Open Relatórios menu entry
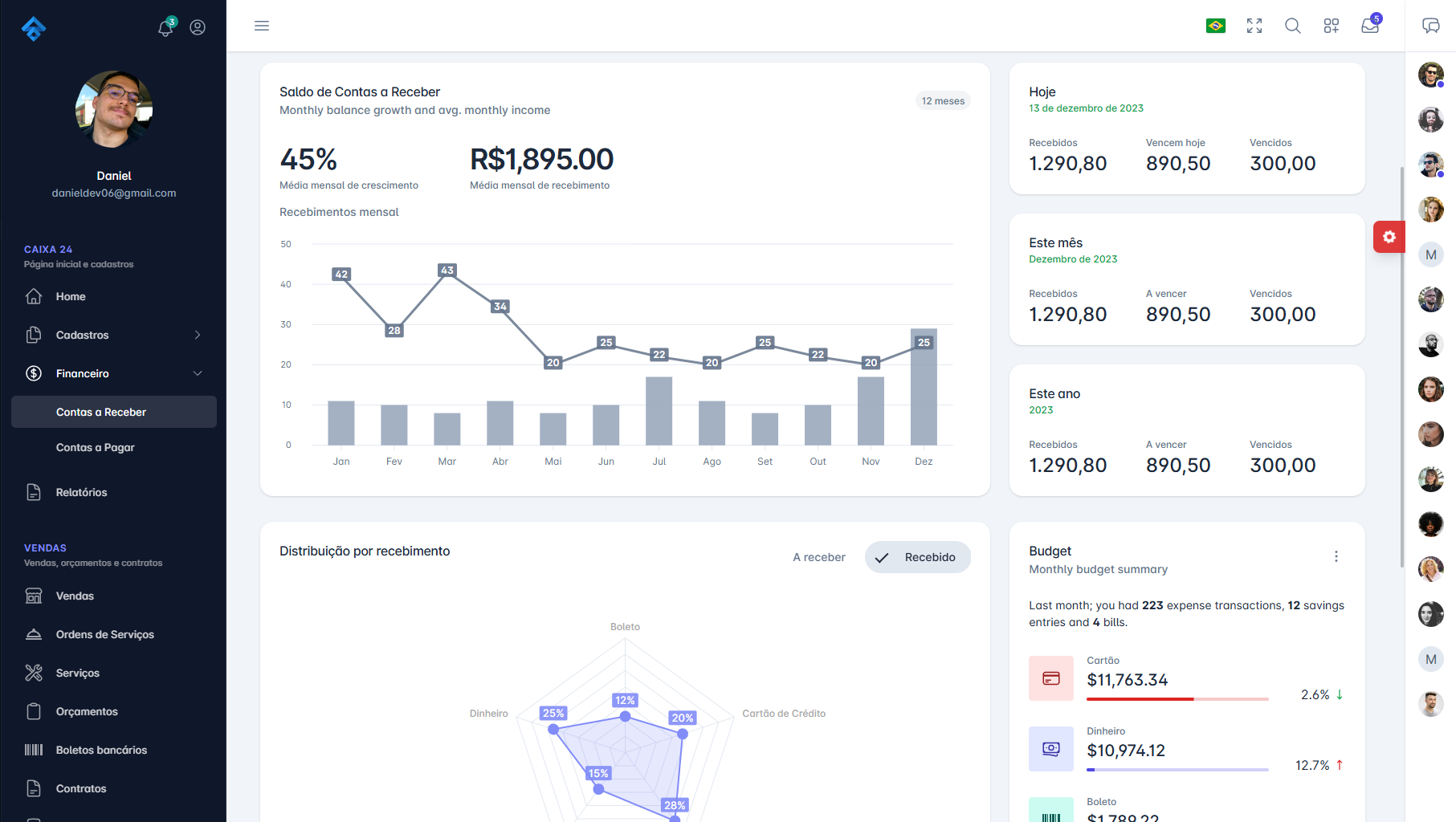The height and width of the screenshot is (822, 1456). coord(114,492)
